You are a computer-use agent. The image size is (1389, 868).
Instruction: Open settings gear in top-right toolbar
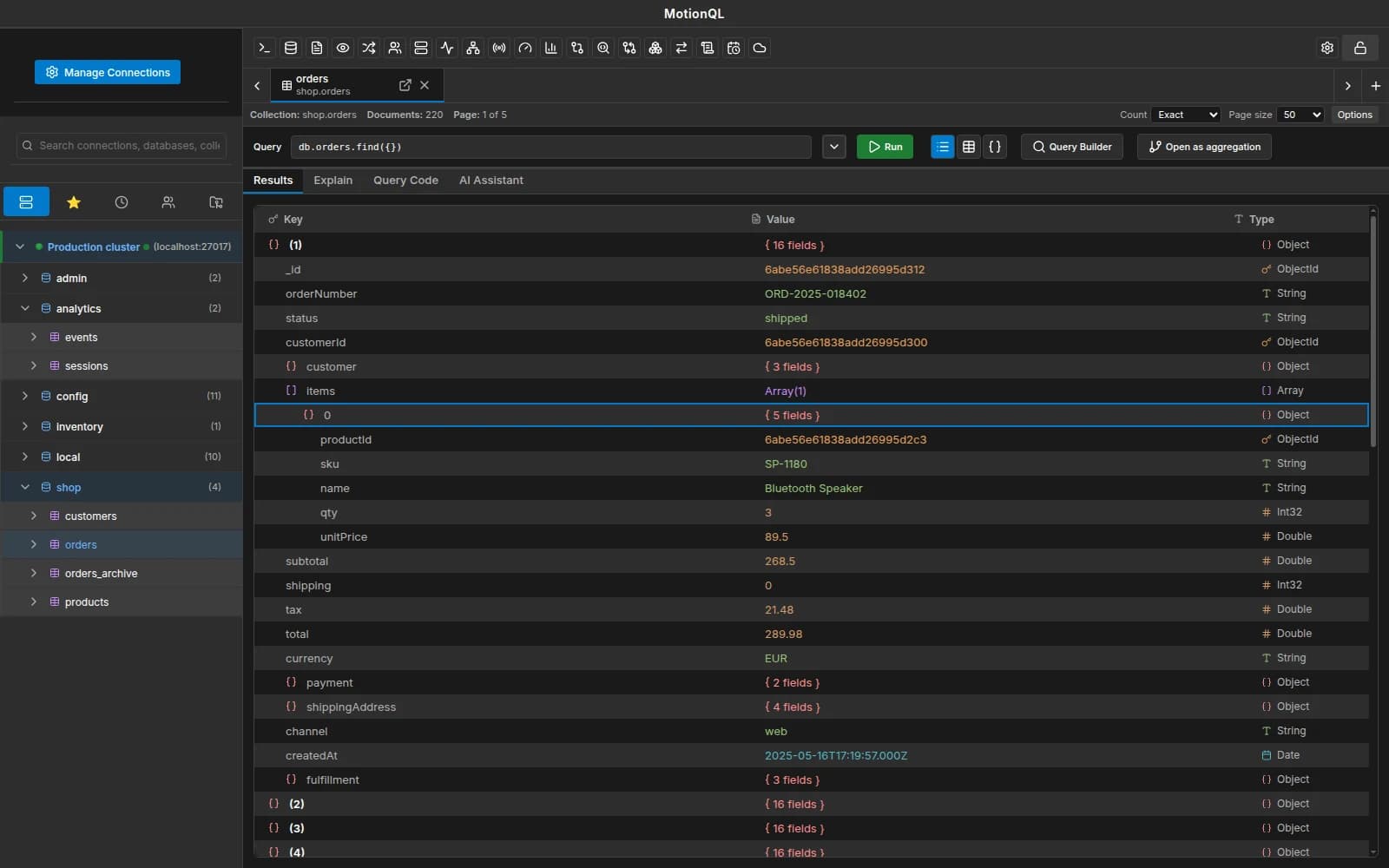1327,48
